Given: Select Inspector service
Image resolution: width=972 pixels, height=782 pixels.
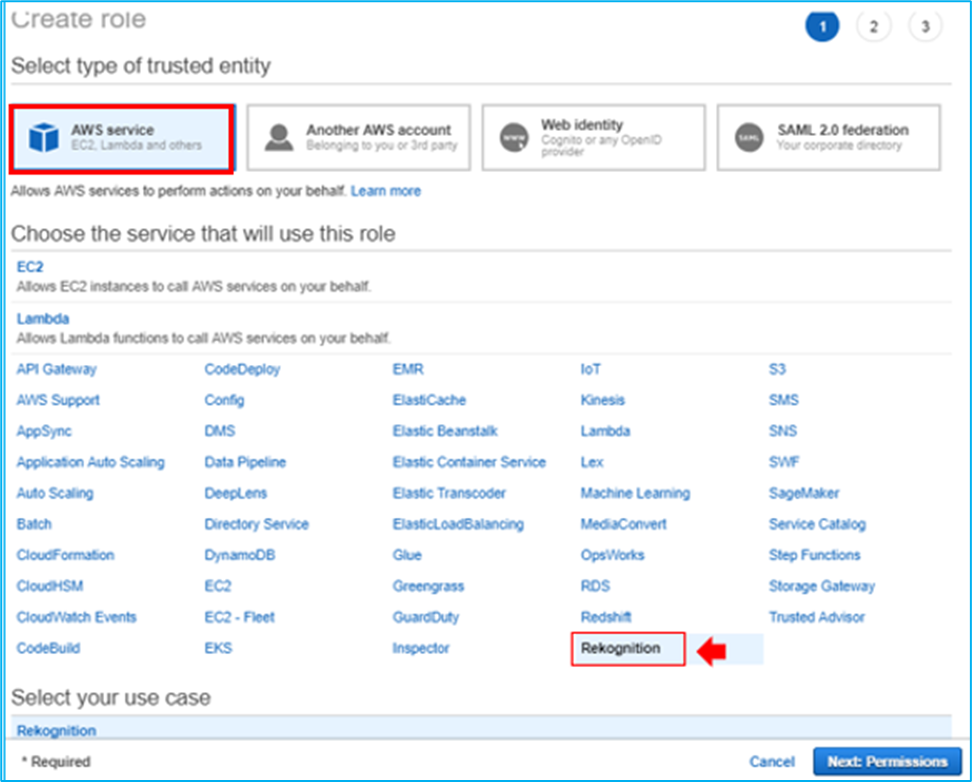Looking at the screenshot, I should pyautogui.click(x=421, y=648).
